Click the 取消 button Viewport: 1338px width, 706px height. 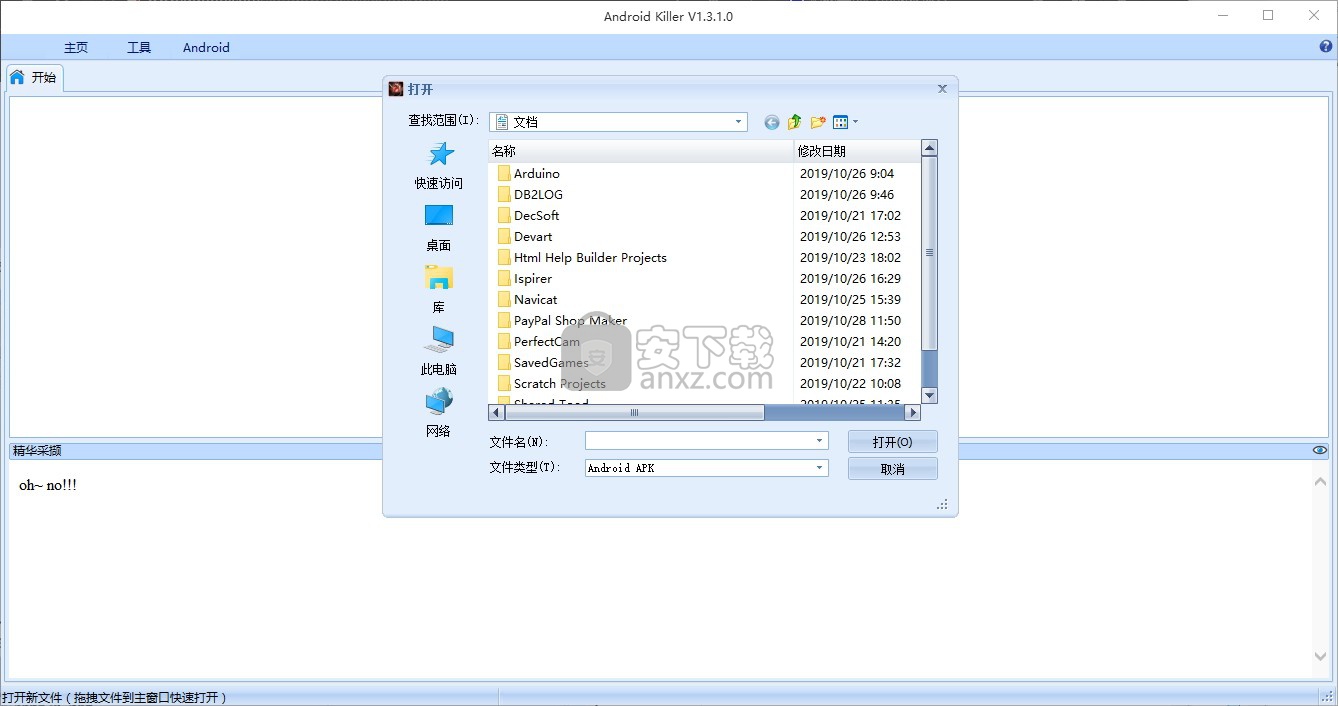tap(892, 469)
